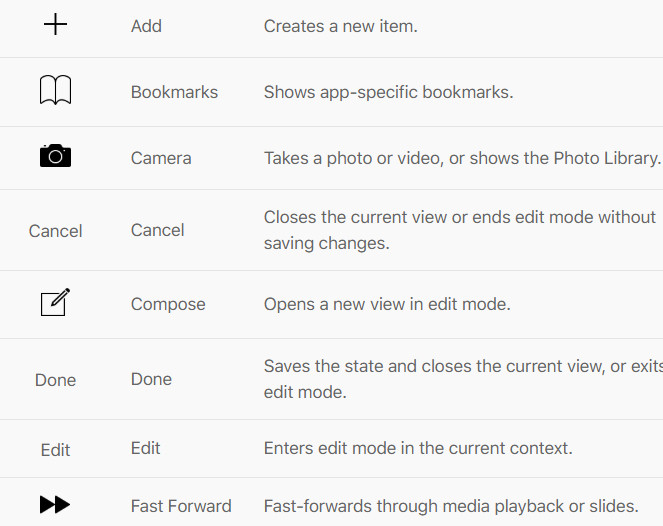This screenshot has height=526, width=663.
Task: Select the 'Add' name label
Action: 146,26
